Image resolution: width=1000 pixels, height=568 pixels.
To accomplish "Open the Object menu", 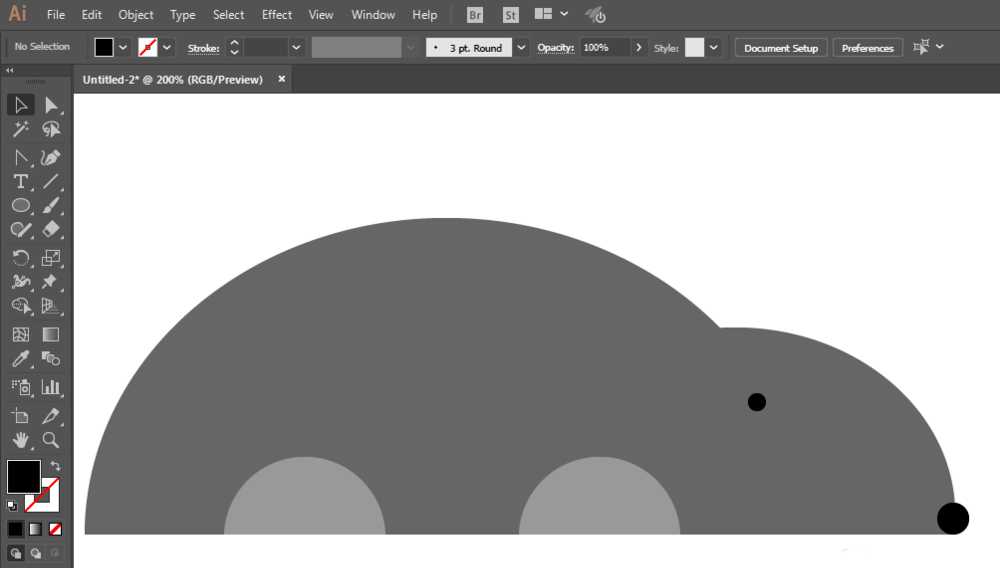I will [136, 15].
